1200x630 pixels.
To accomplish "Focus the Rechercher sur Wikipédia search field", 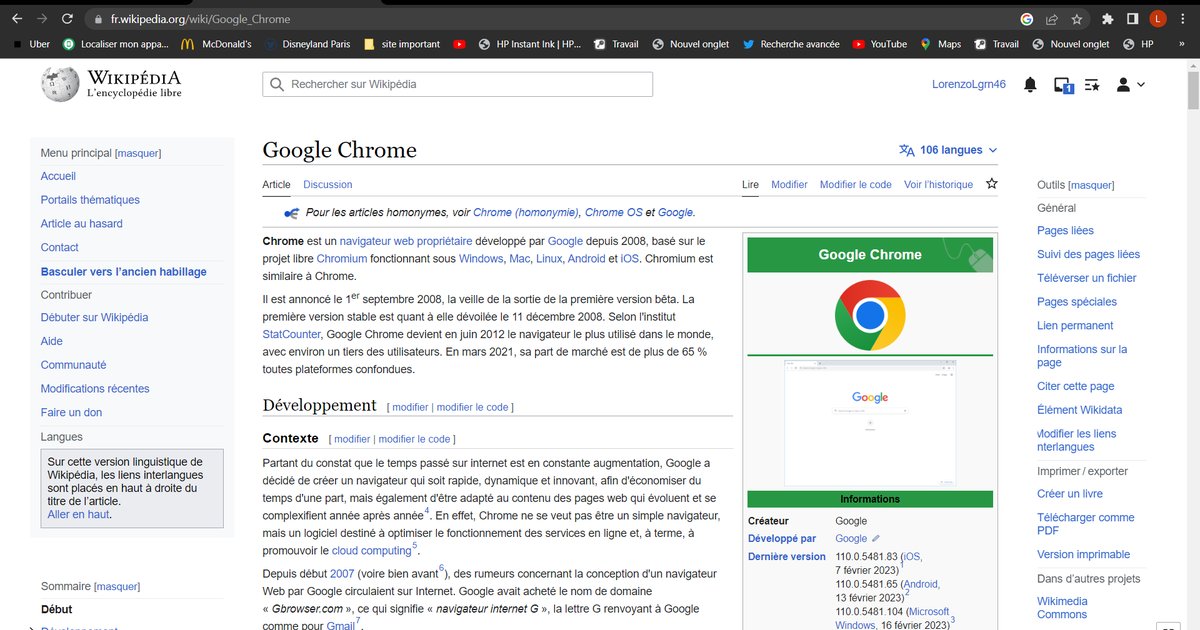I will click(457, 85).
